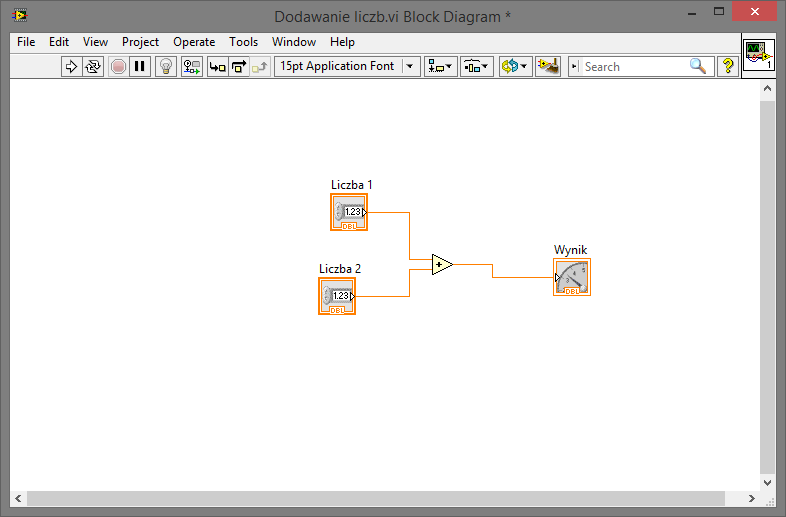Click the Clean Up Diagram button

click(547, 67)
